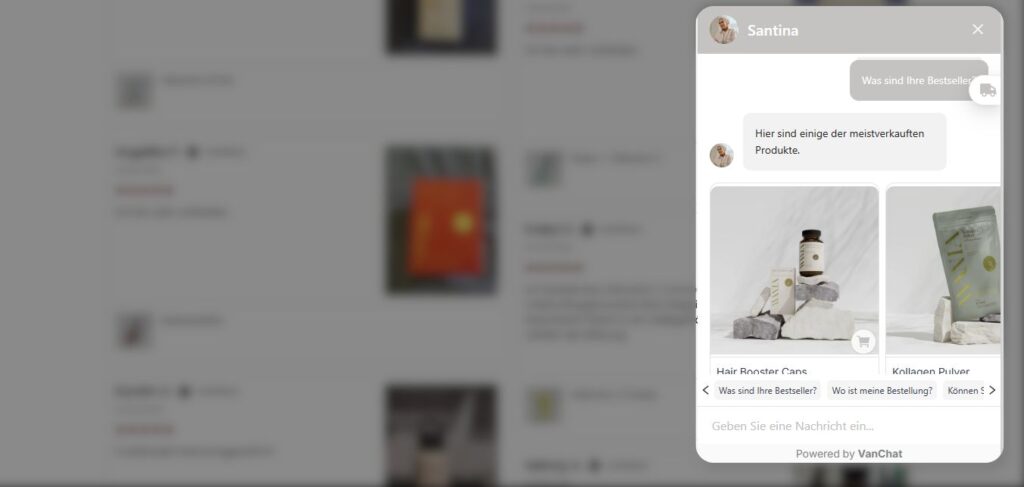Click the Santina name in header
Image resolution: width=1024 pixels, height=487 pixels.
coord(773,31)
